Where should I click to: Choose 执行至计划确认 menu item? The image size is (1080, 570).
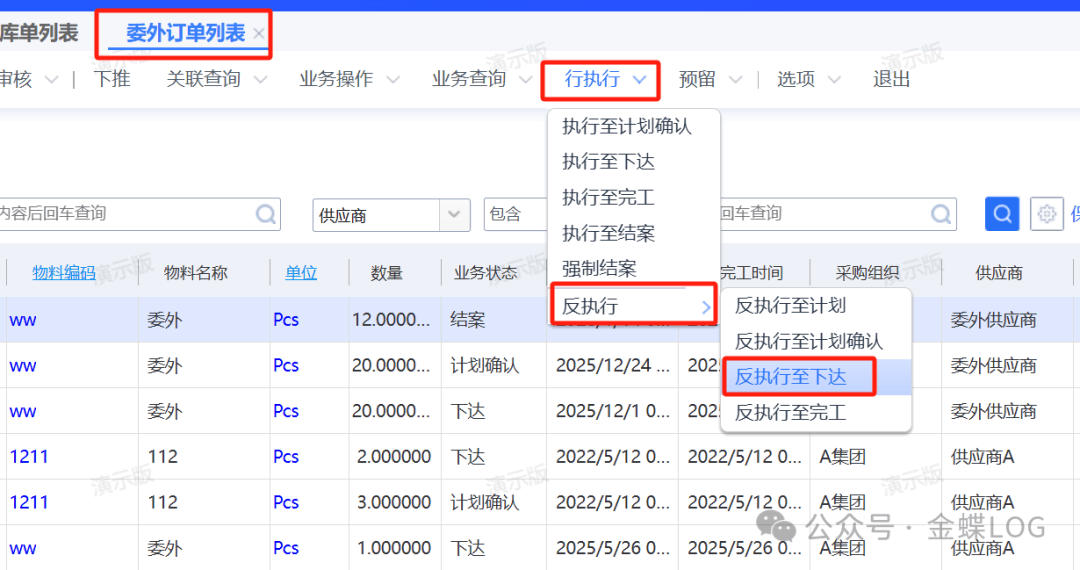(x=627, y=126)
